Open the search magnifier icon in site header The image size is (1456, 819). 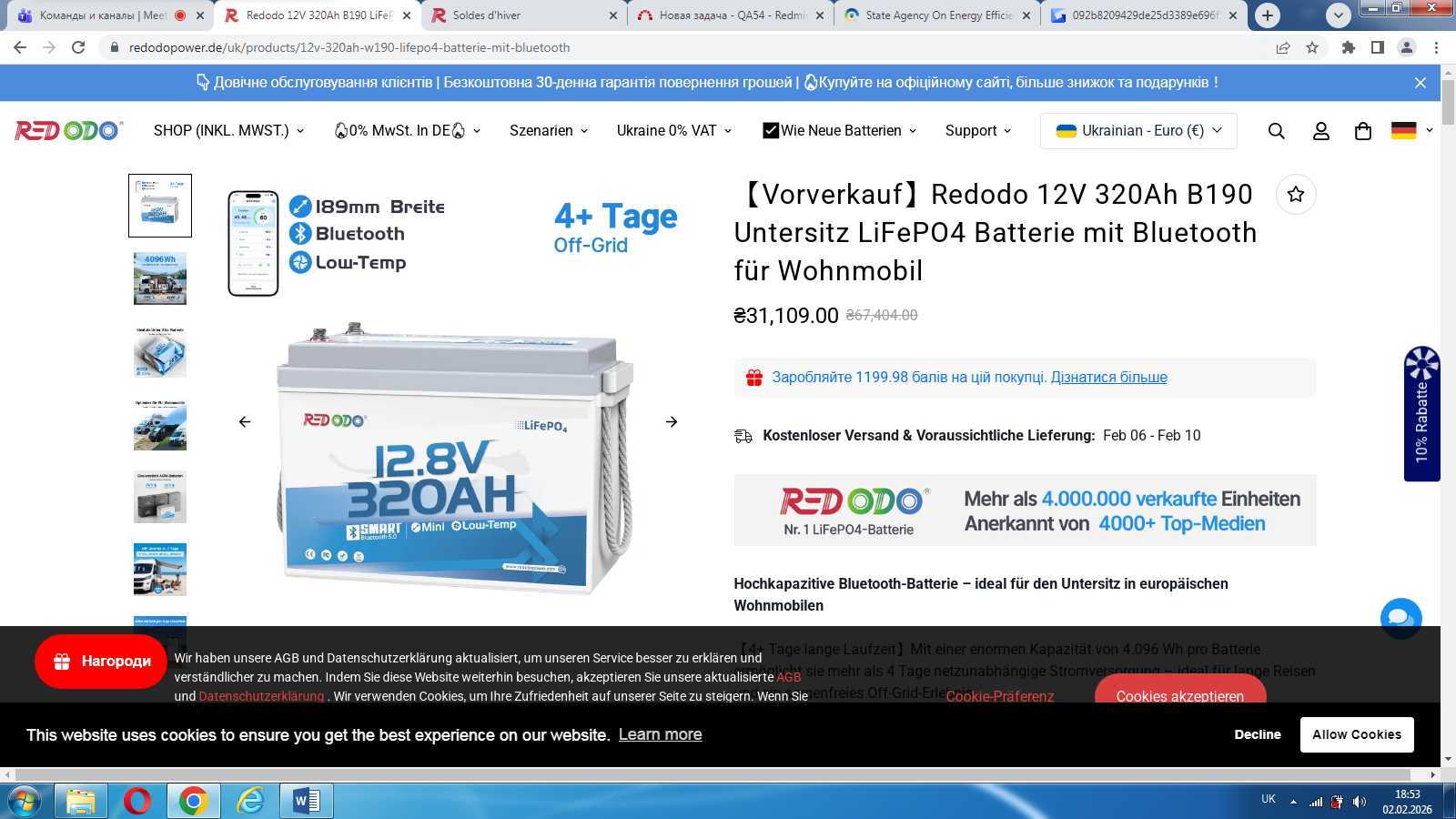pyautogui.click(x=1277, y=131)
